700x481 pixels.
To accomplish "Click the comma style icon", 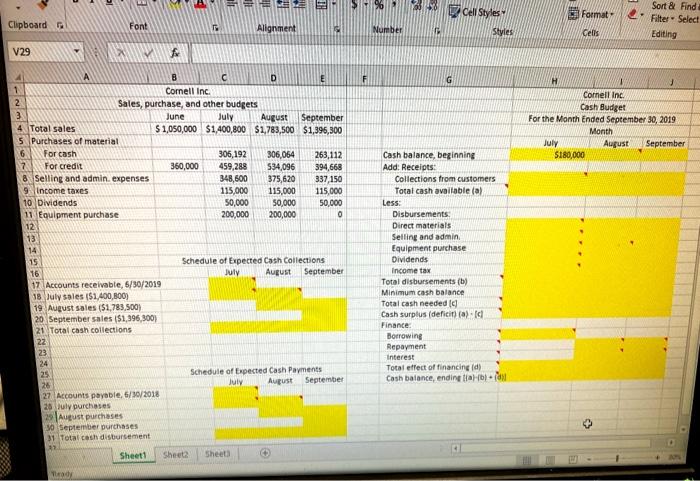I will coord(396,5).
